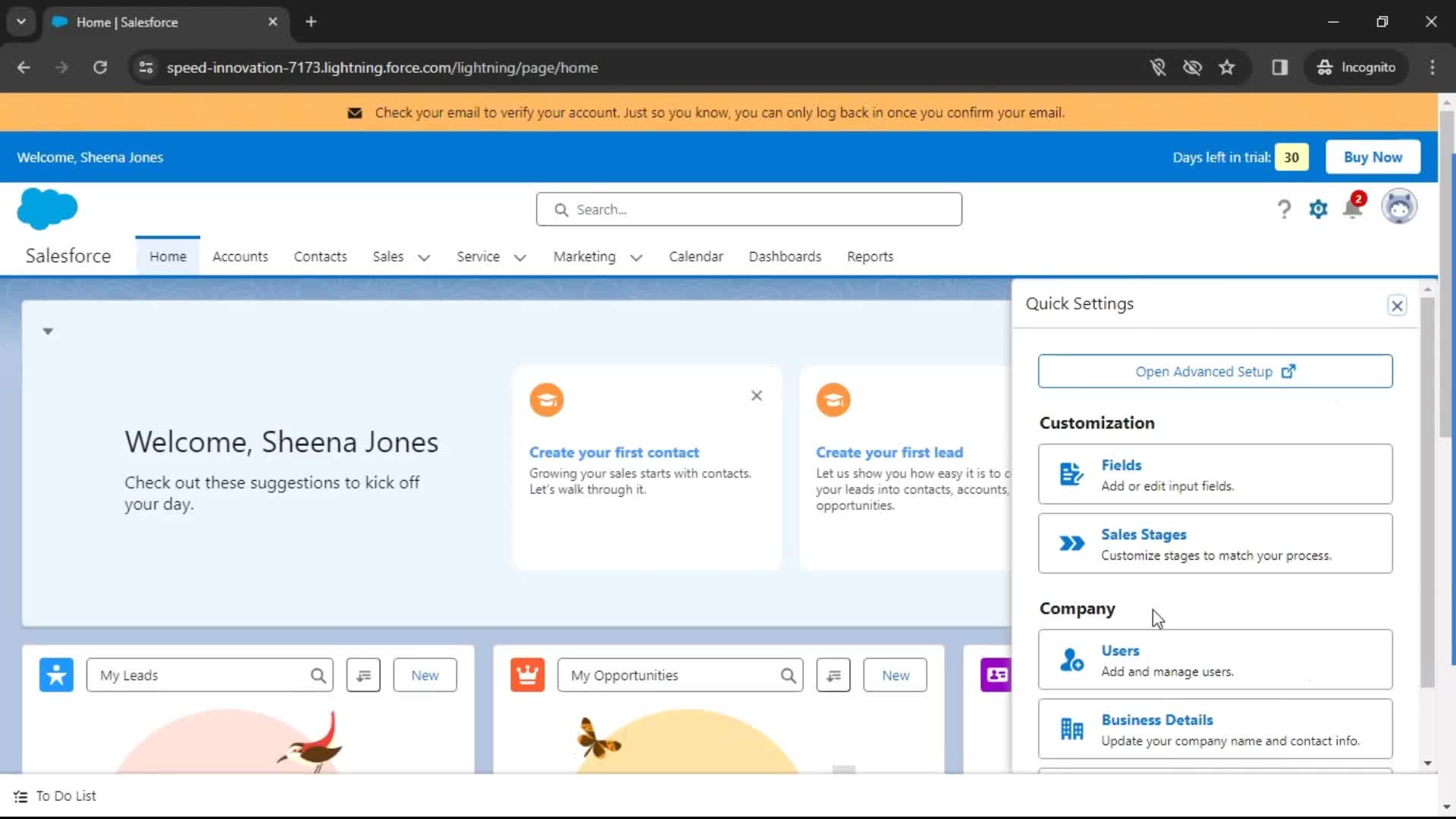Click the graduation cap icon on contact card

pos(546,400)
